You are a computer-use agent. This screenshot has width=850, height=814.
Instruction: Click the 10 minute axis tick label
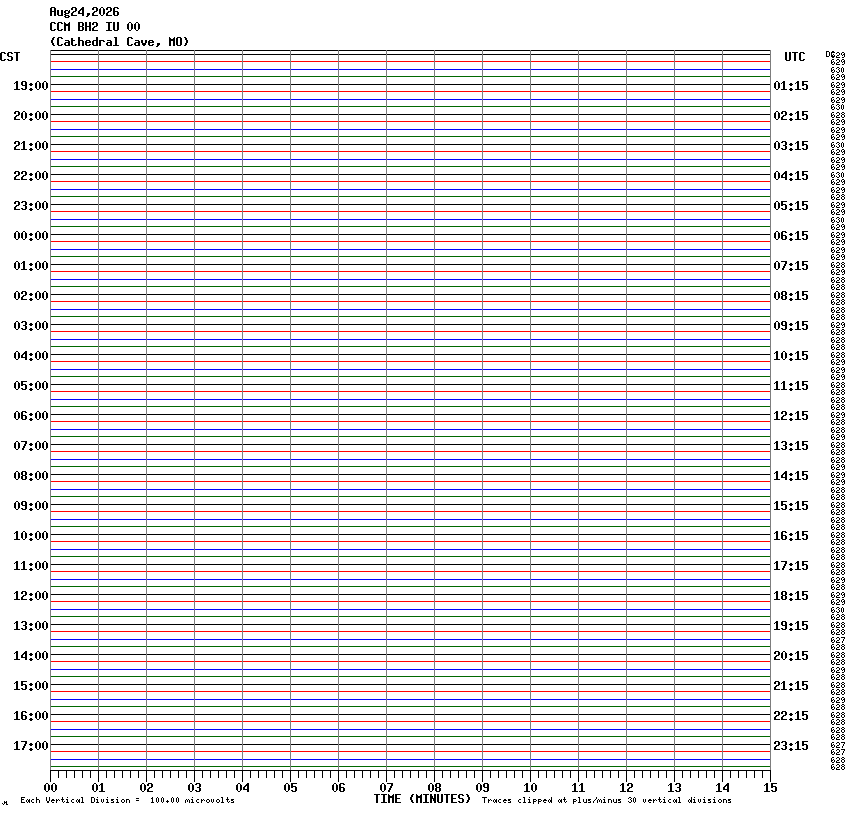pos(530,788)
